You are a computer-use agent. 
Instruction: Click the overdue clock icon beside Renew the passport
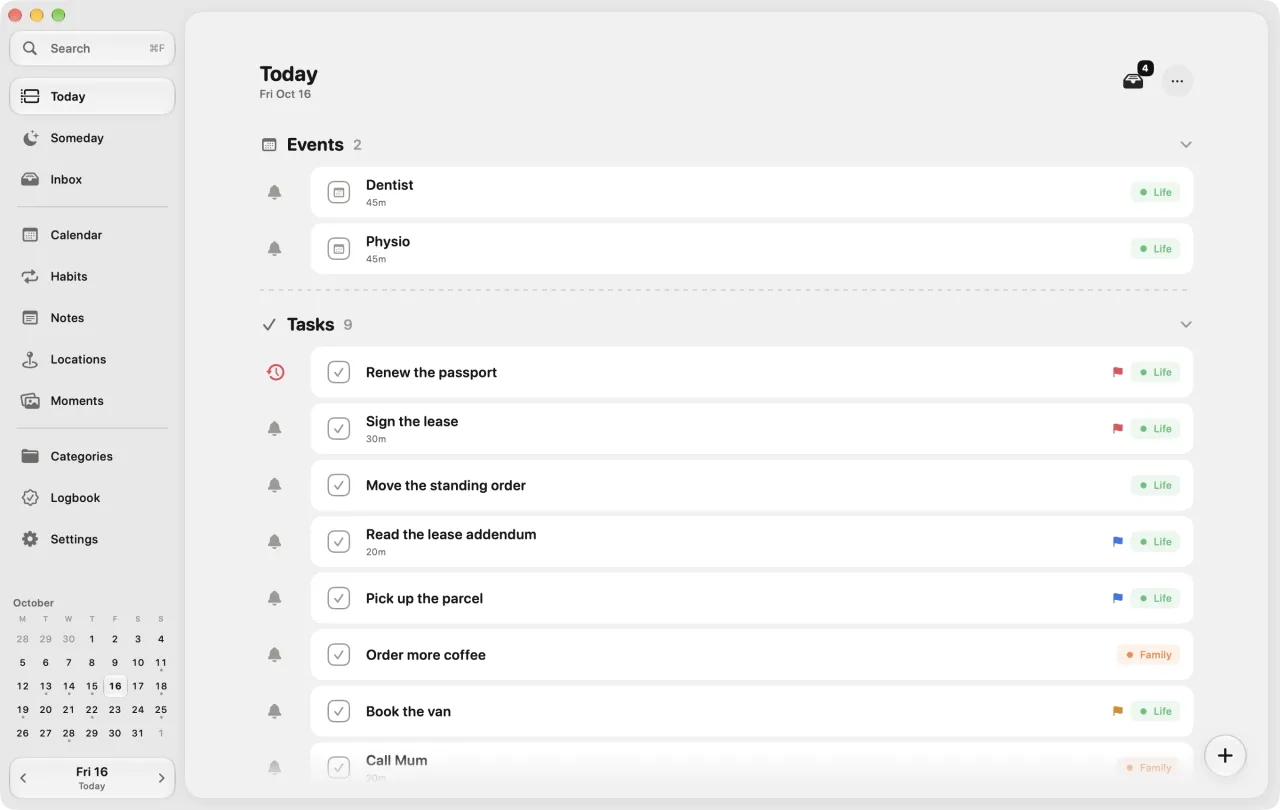(275, 372)
